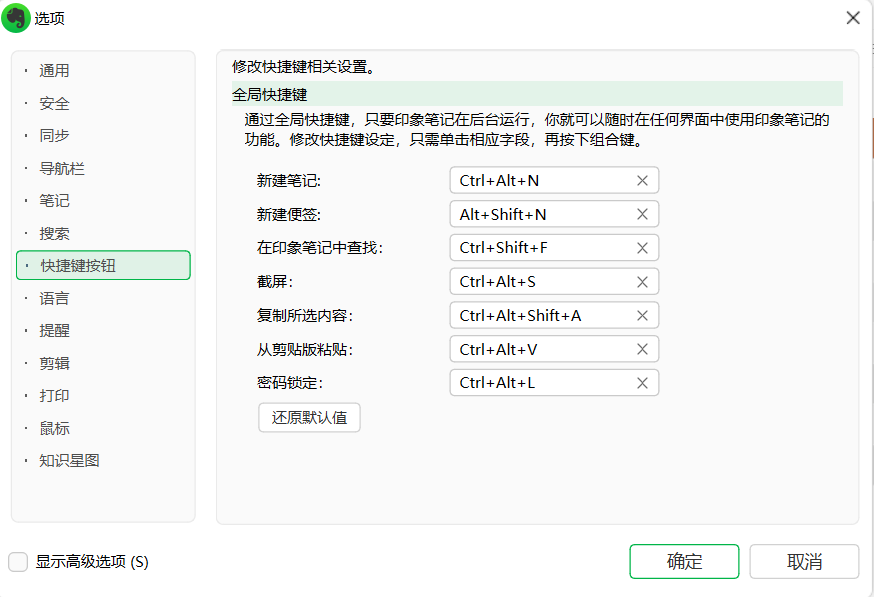
Task: Clear the 复制所选内容 shortcut X icon
Action: [x=642, y=316]
